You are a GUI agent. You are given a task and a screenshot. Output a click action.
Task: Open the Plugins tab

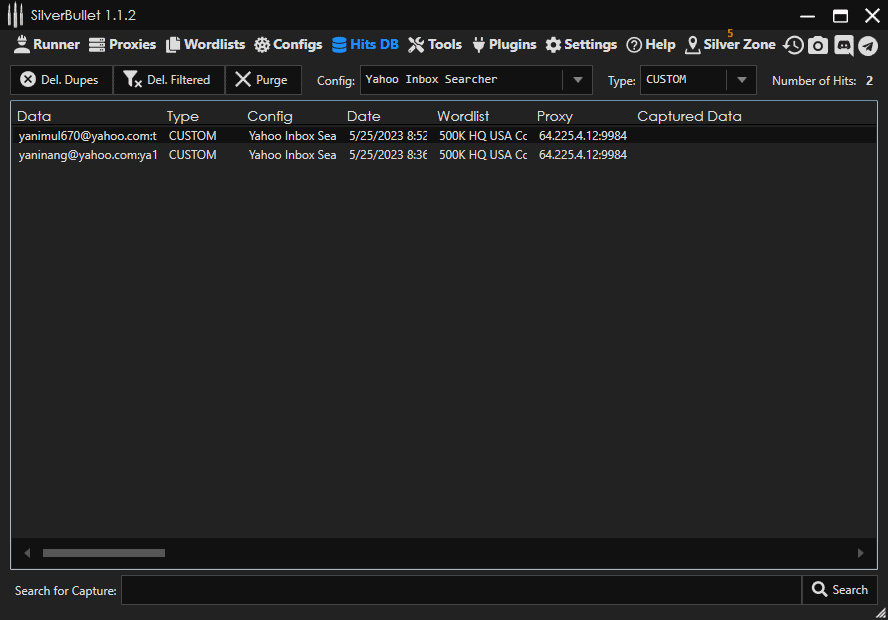(x=504, y=45)
